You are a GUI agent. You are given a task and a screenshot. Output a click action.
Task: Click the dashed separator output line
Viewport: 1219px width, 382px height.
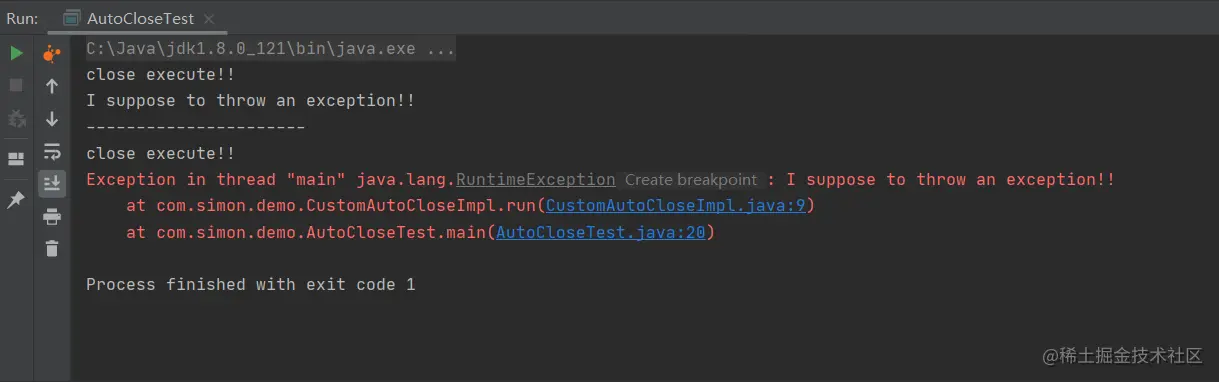point(195,127)
